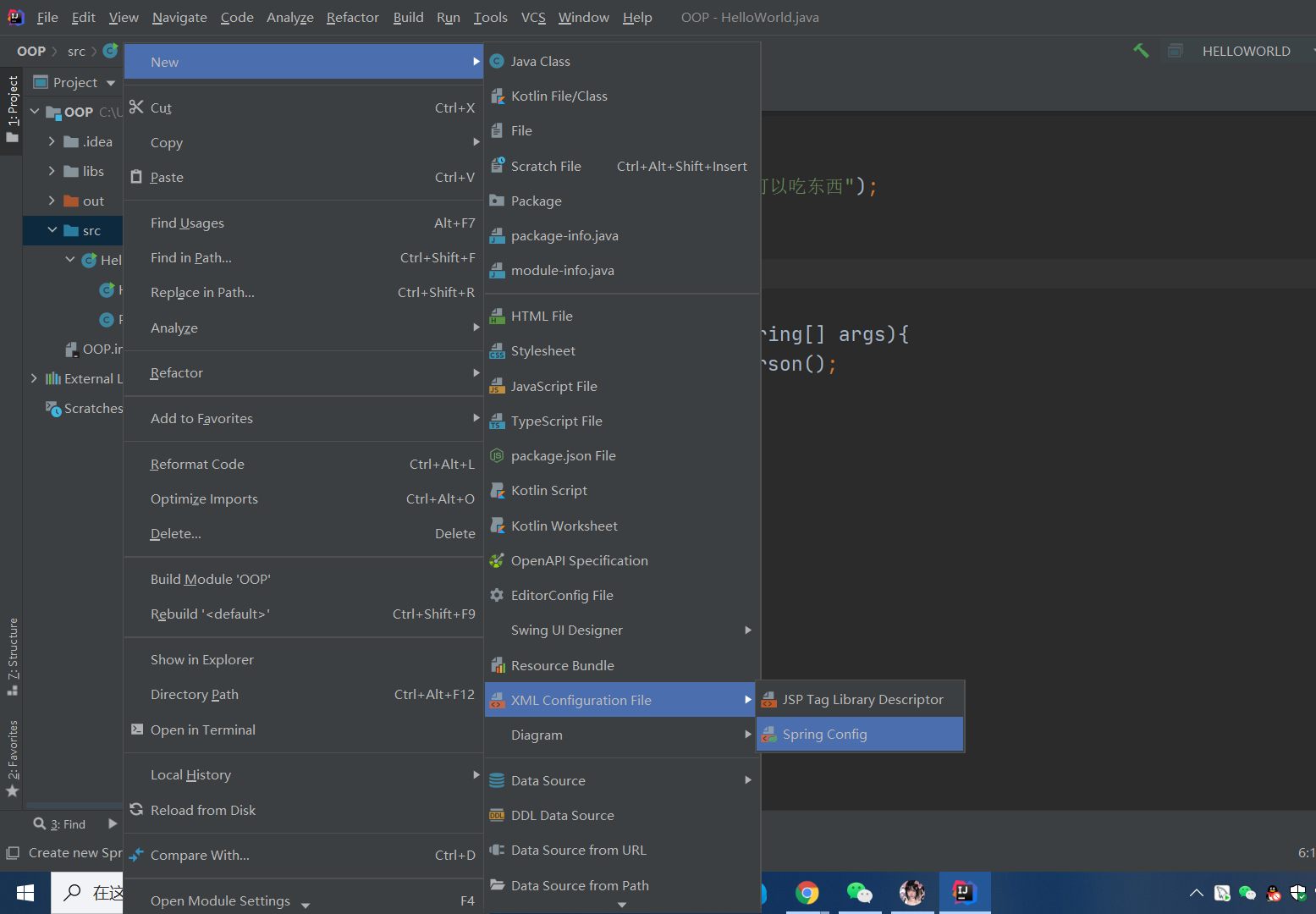Select Find Usages from context menu
Viewport: 1316px width, 914px height.
pos(304,223)
